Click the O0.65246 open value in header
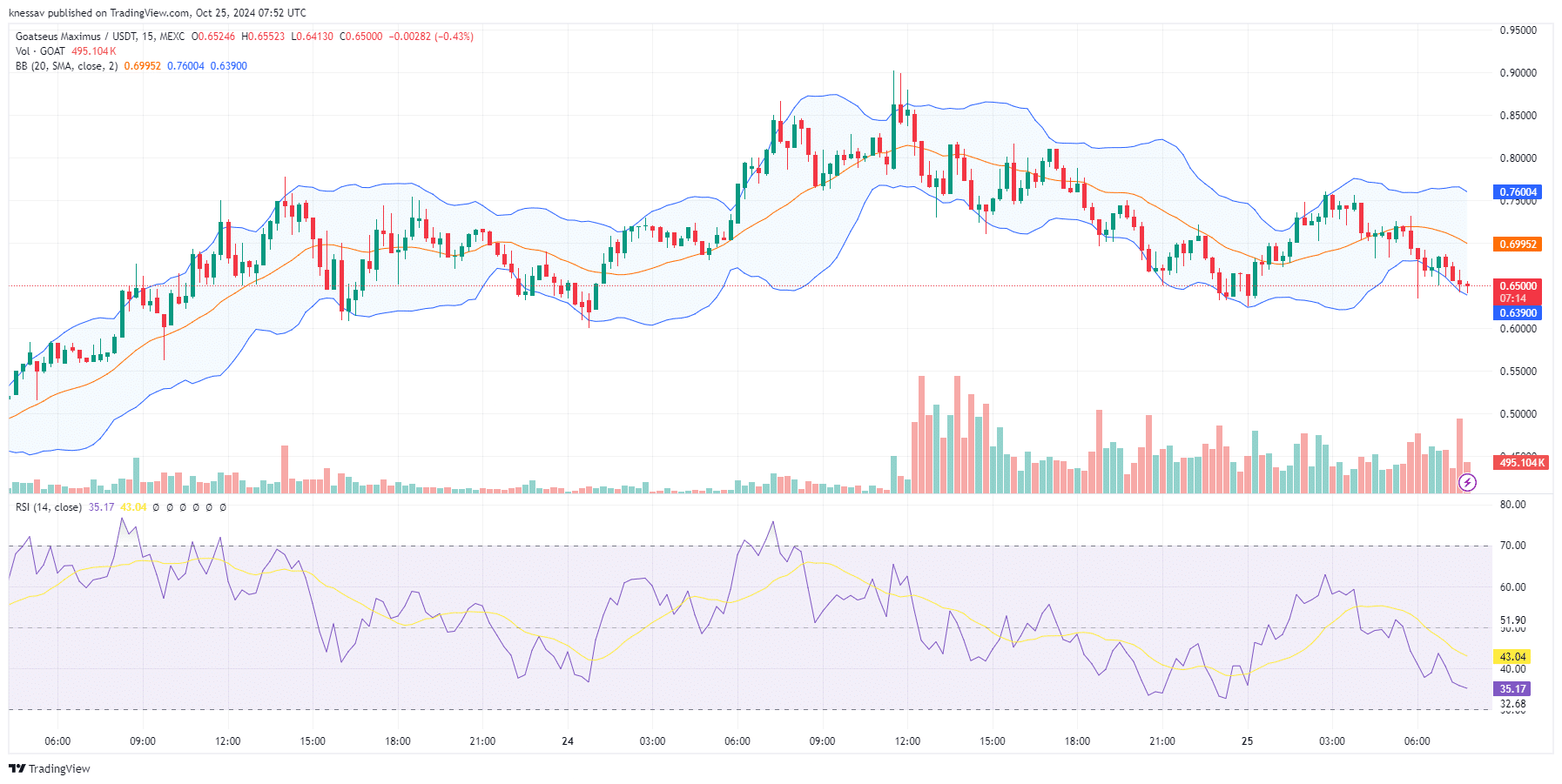Viewport: 1562px width, 784px height. [x=213, y=37]
